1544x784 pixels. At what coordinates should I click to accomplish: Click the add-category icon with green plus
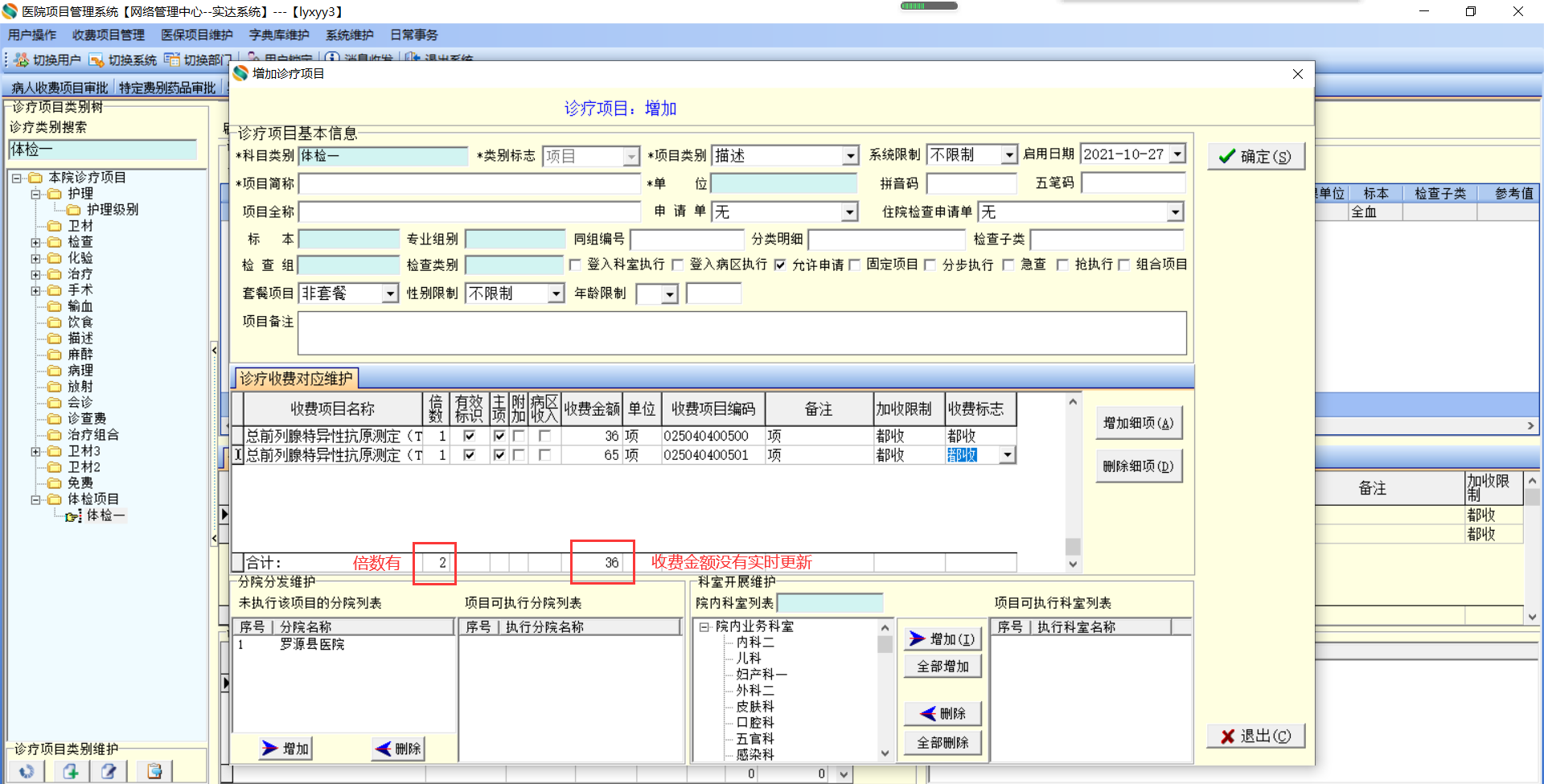coord(71,771)
